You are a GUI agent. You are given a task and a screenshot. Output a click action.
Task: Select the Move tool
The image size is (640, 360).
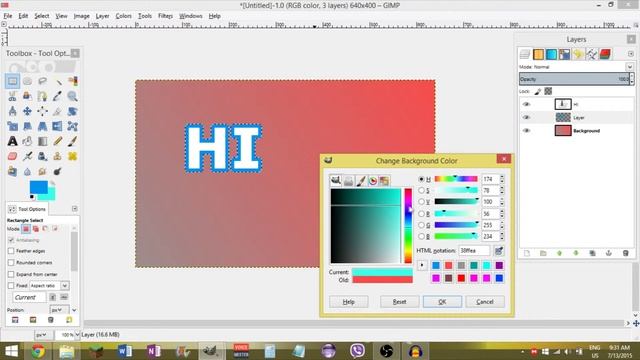pyautogui.click(x=27, y=111)
